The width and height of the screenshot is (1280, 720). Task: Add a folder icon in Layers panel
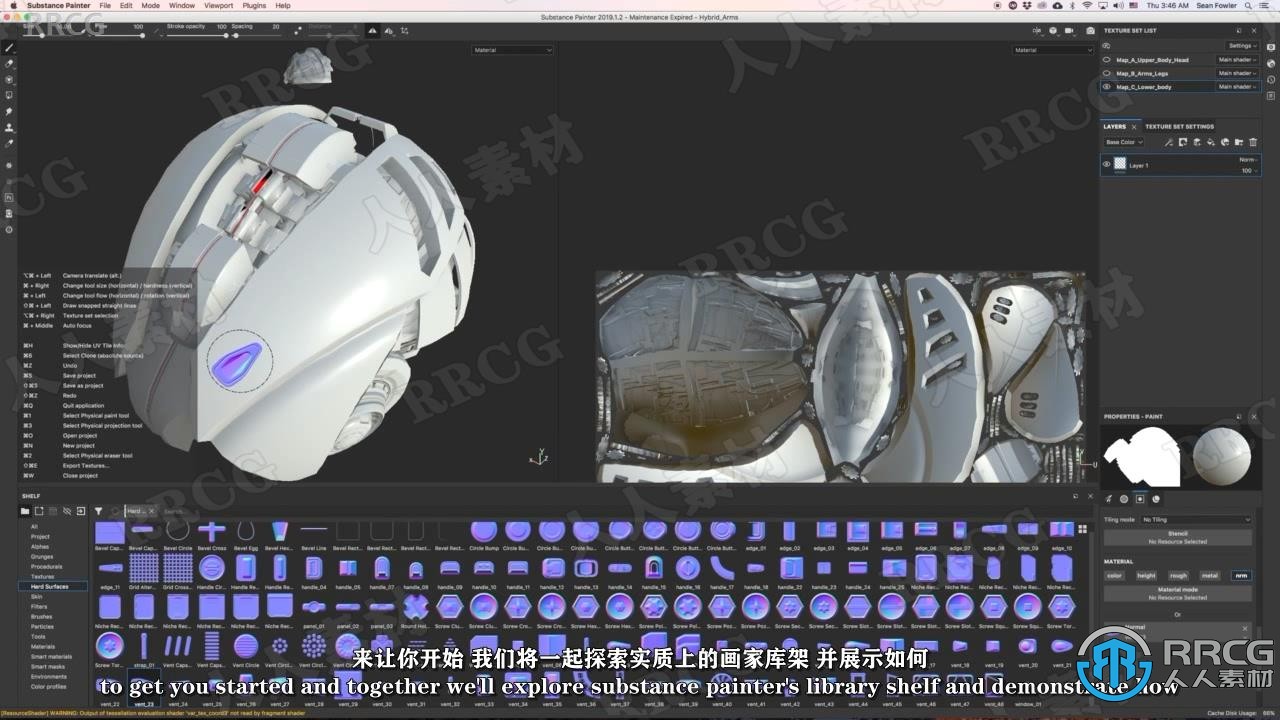1238,142
